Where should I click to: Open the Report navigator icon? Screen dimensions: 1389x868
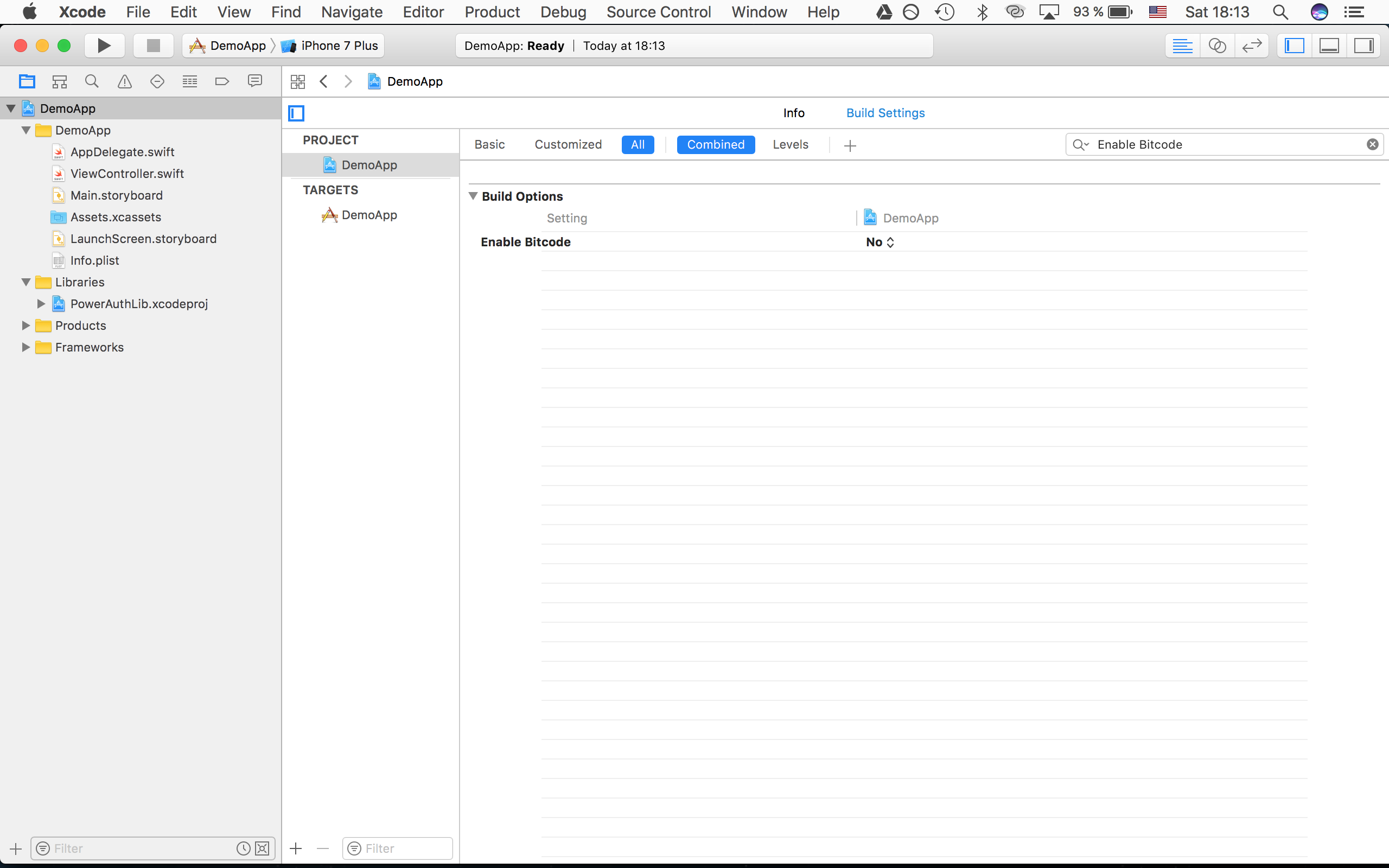point(255,81)
